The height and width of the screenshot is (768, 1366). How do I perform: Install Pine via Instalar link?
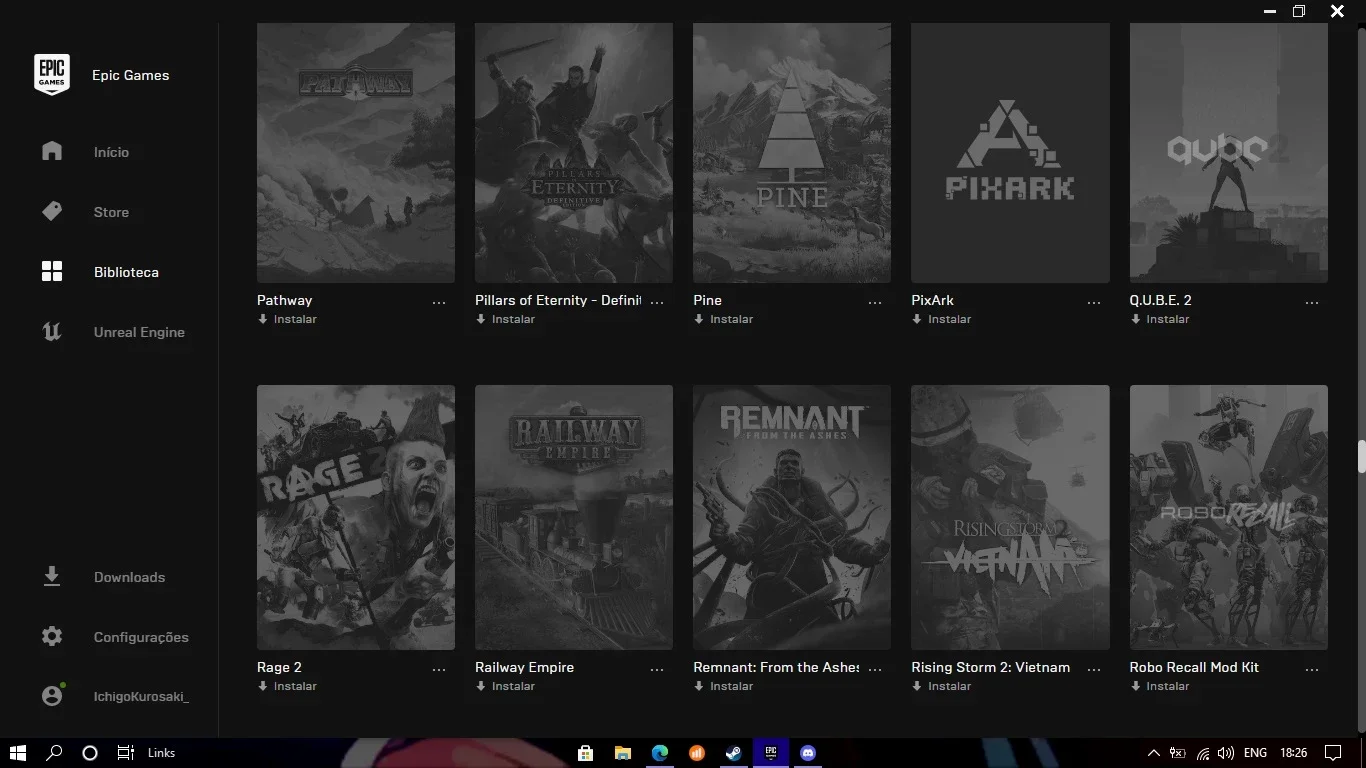tap(723, 319)
